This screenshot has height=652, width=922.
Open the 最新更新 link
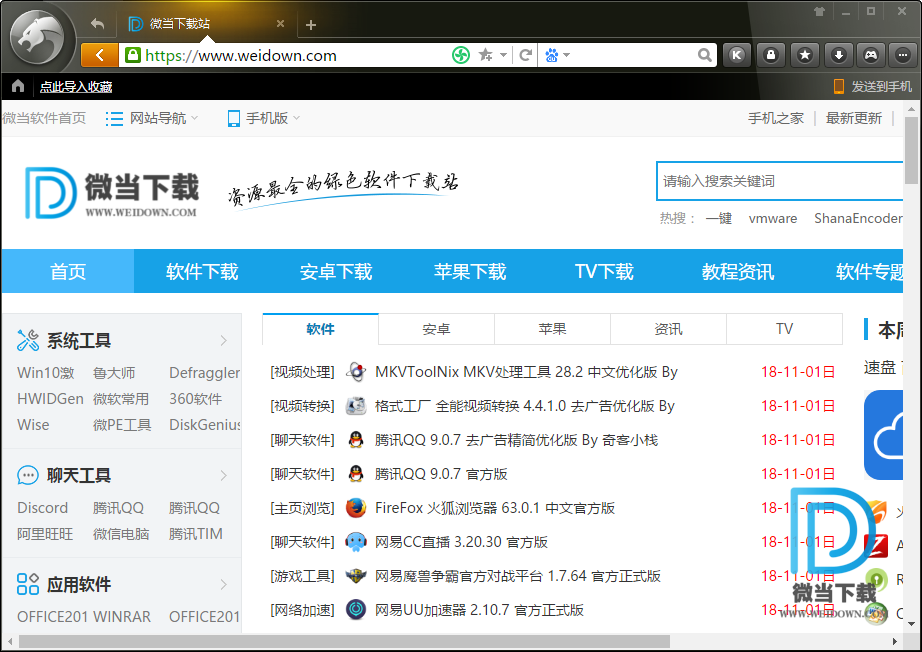coord(854,118)
